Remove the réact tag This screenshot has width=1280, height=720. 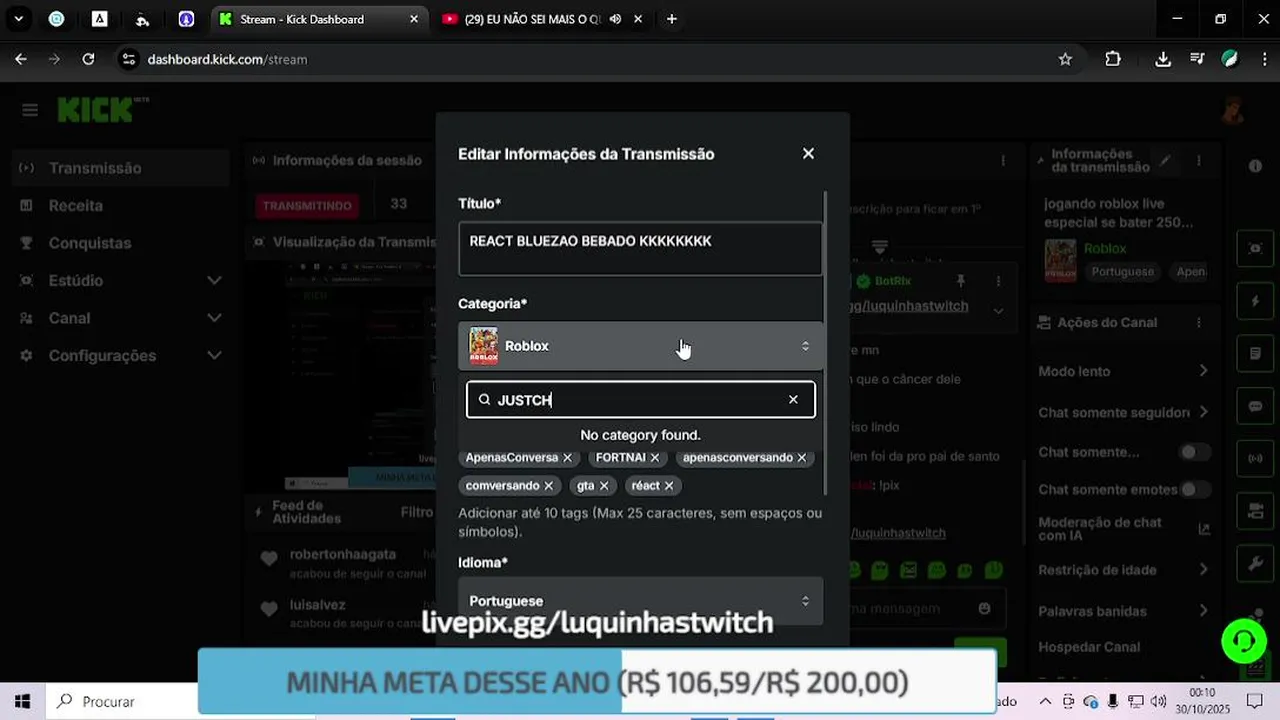click(x=669, y=485)
